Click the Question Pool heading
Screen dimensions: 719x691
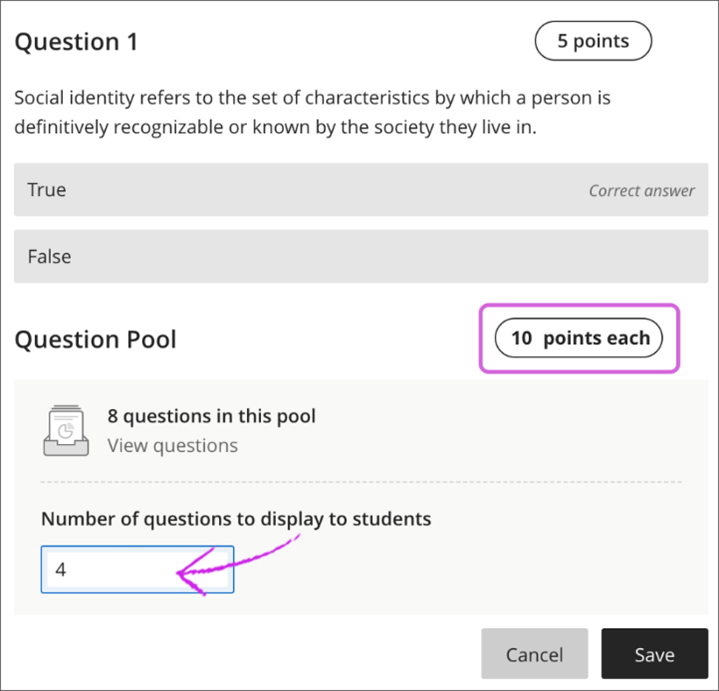pyautogui.click(x=95, y=340)
